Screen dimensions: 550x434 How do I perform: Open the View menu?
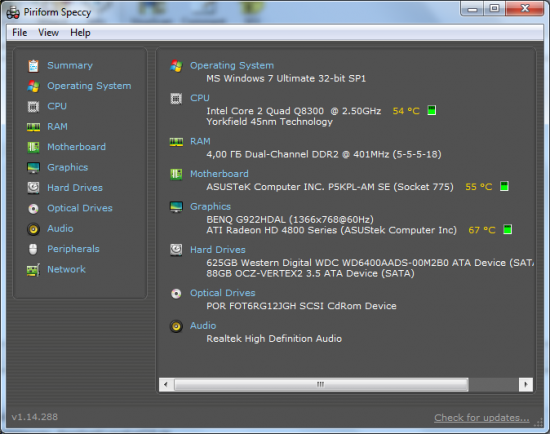(48, 33)
